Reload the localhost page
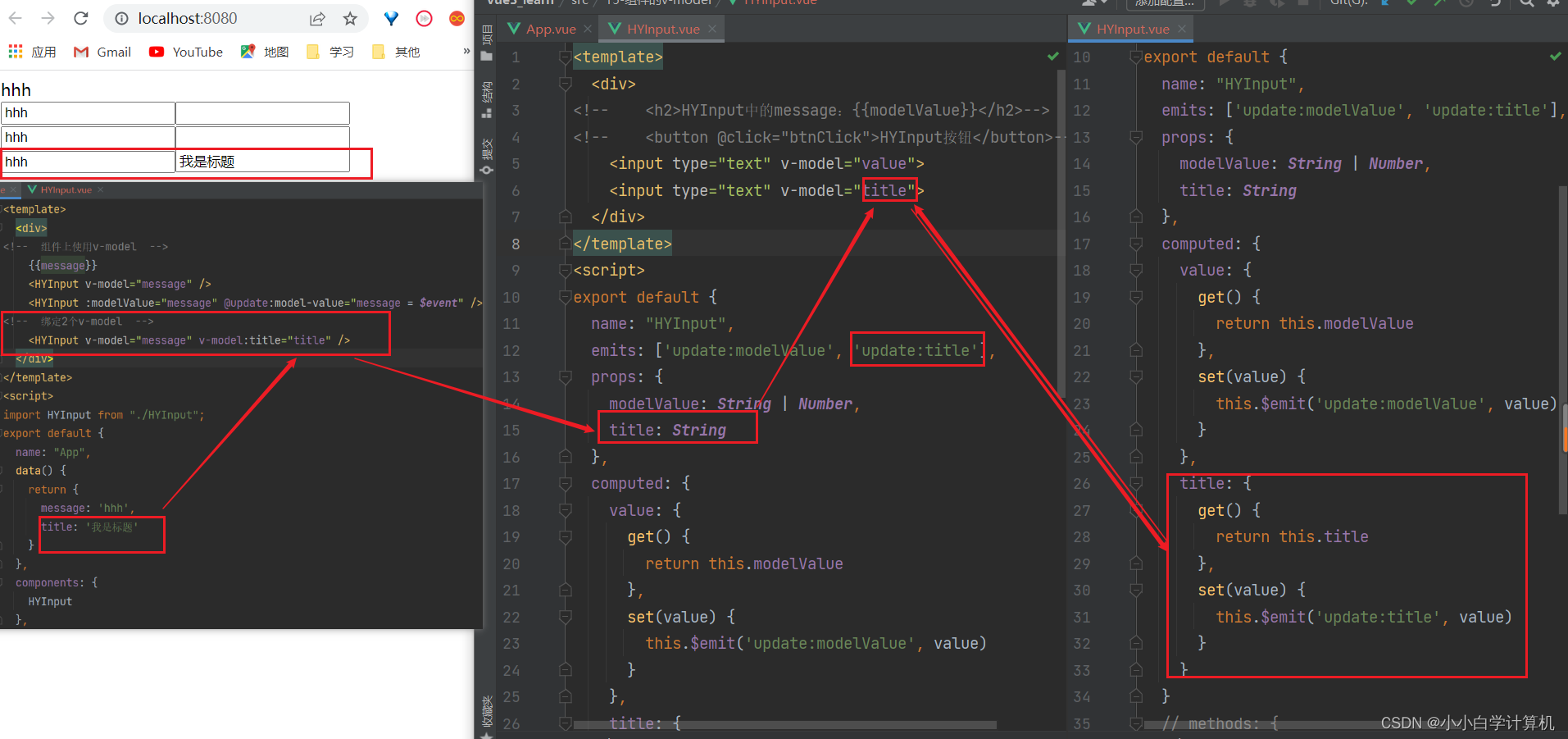This screenshot has width=1568, height=739. pyautogui.click(x=80, y=18)
